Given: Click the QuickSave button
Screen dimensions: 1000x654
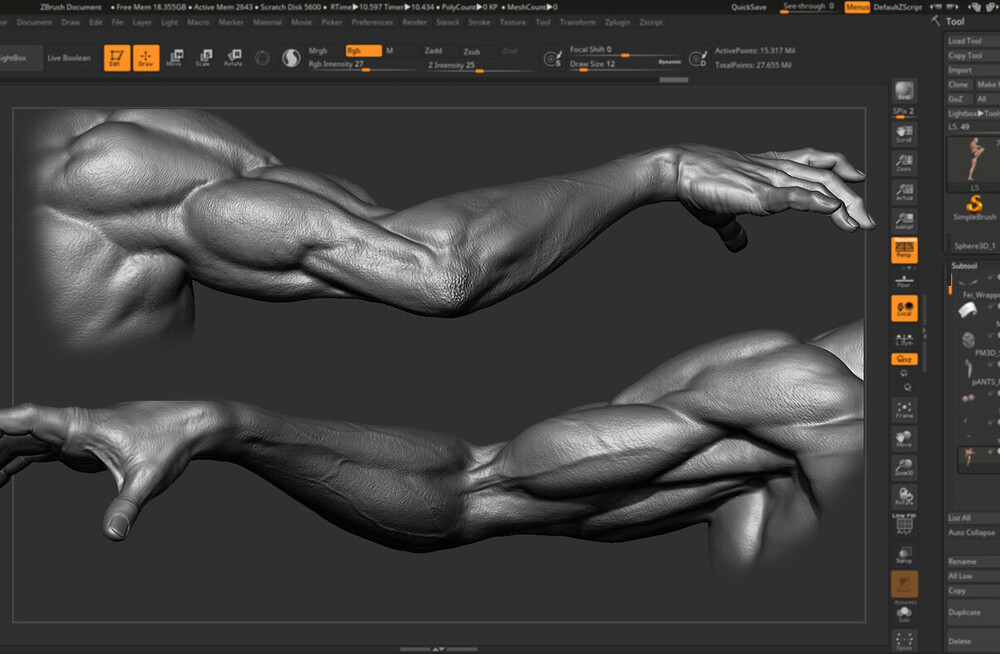Looking at the screenshot, I should tap(749, 7).
